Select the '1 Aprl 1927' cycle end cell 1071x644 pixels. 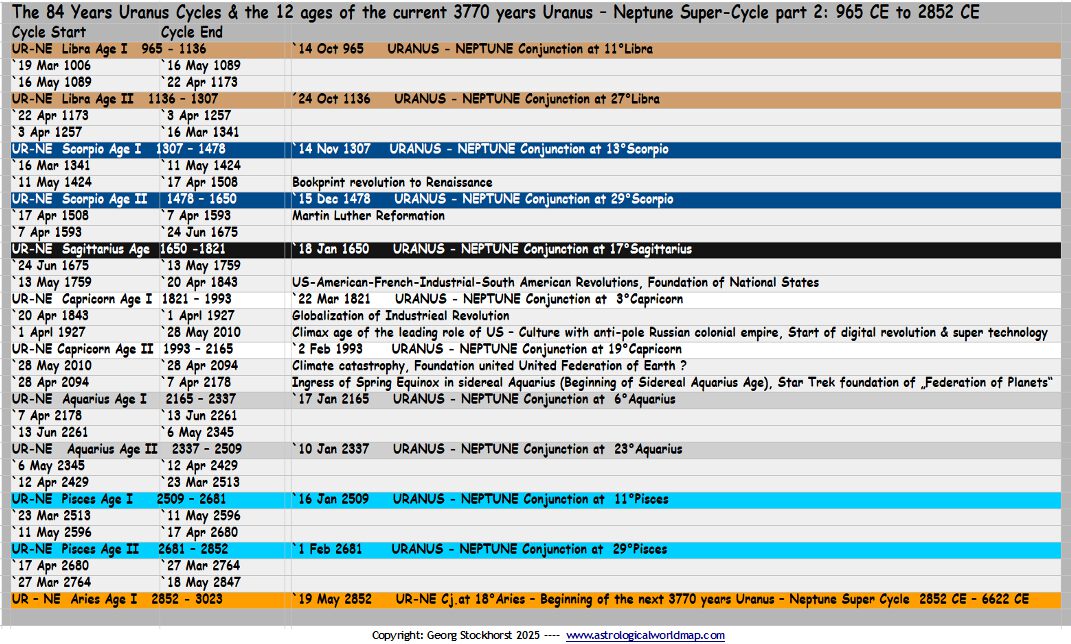click(198, 316)
